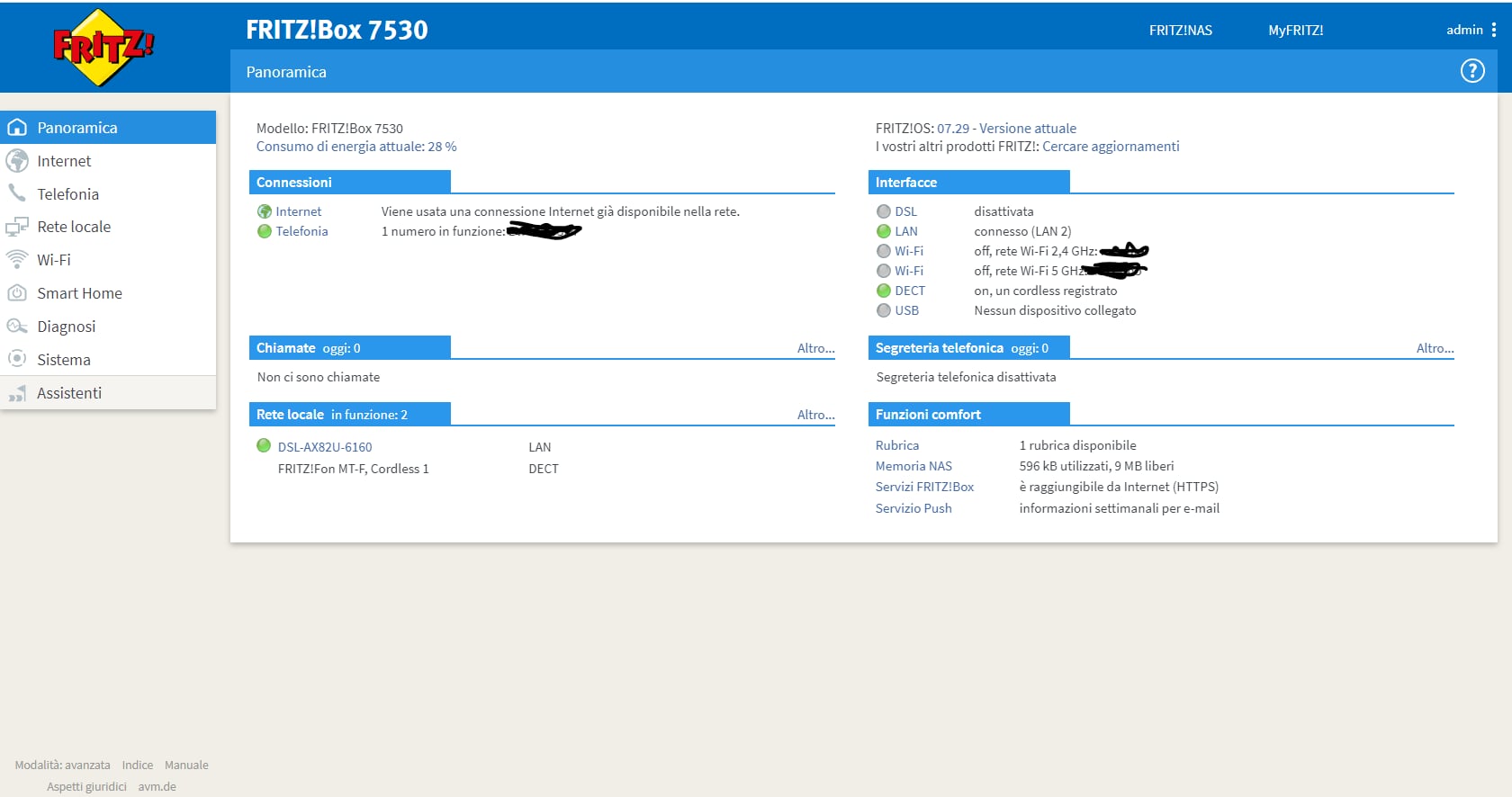
Task: Open Rubrica under Funzioni comfort
Action: point(897,445)
